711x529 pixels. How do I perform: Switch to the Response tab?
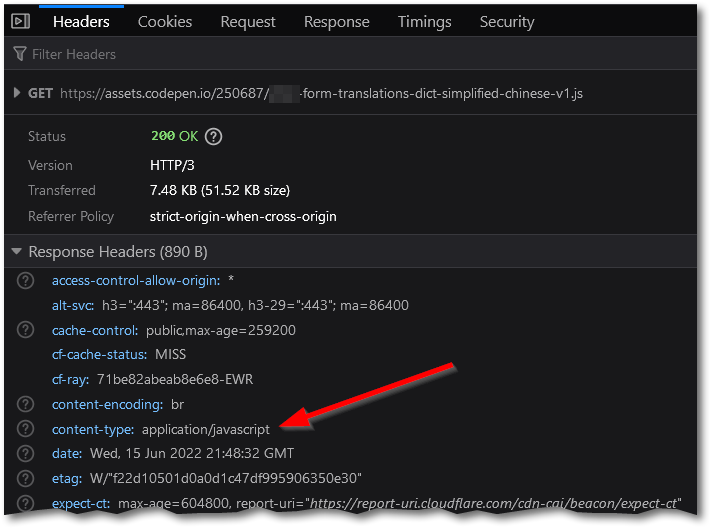336,22
